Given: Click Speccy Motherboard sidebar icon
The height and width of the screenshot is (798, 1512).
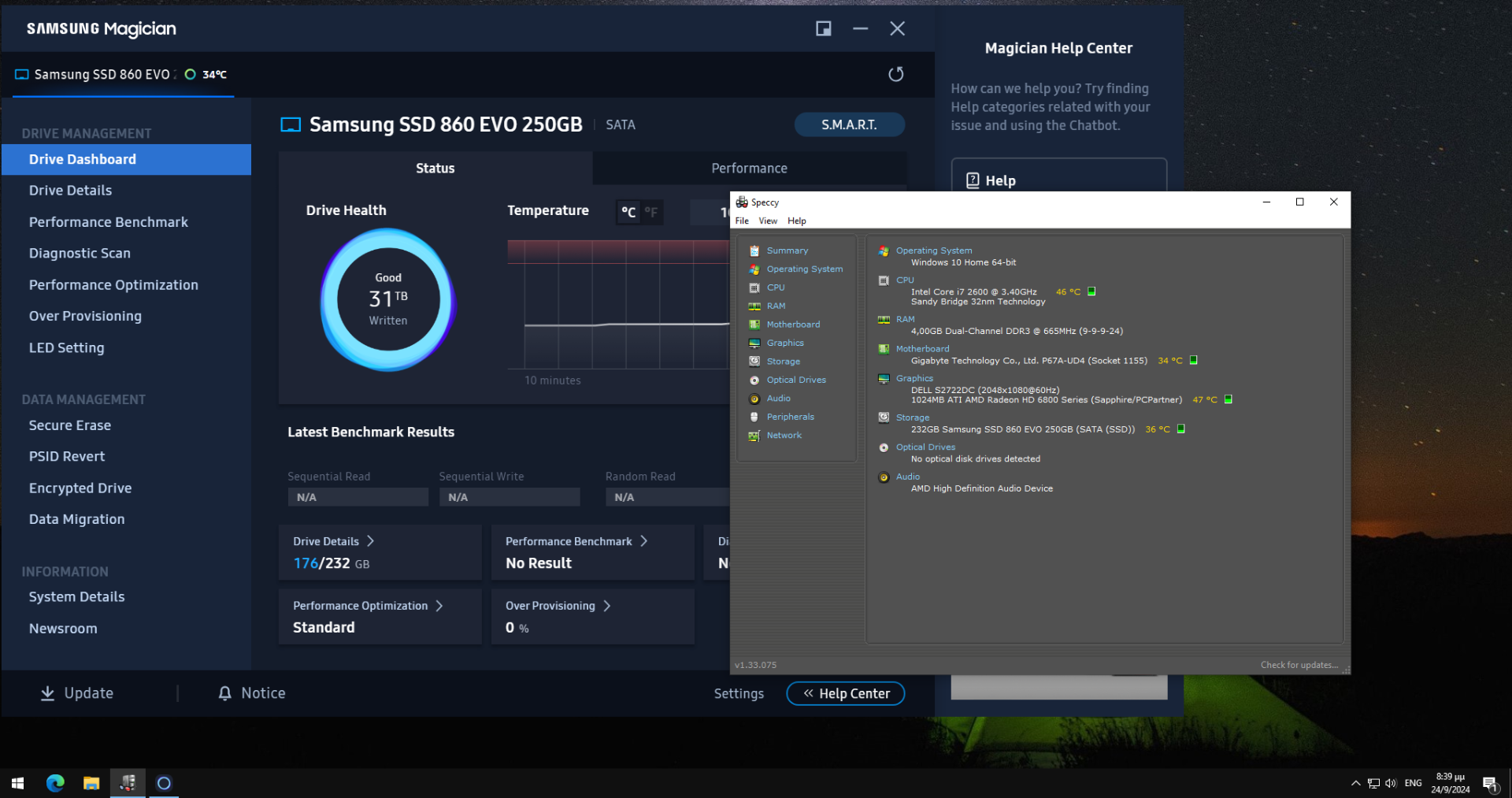Looking at the screenshot, I should point(754,325).
